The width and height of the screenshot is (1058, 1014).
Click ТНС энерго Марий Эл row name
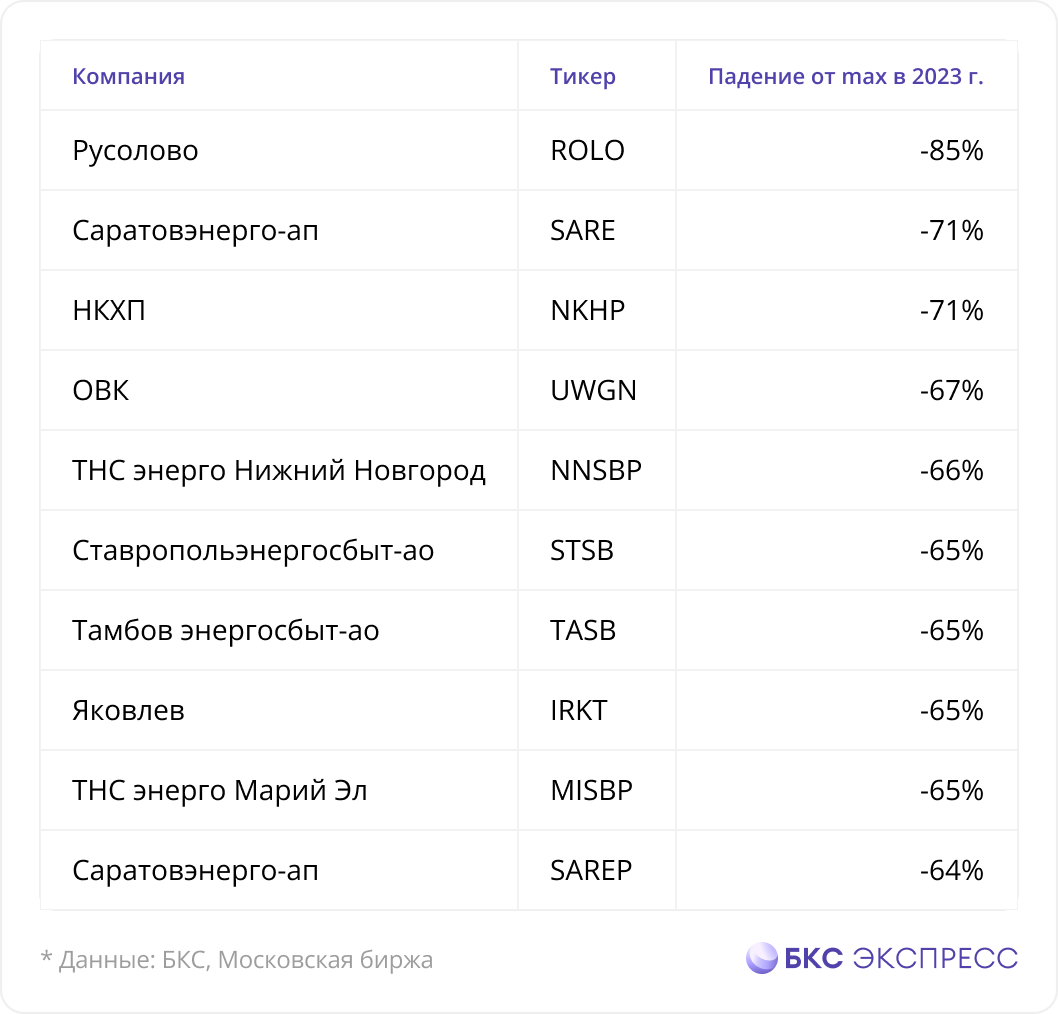(219, 791)
